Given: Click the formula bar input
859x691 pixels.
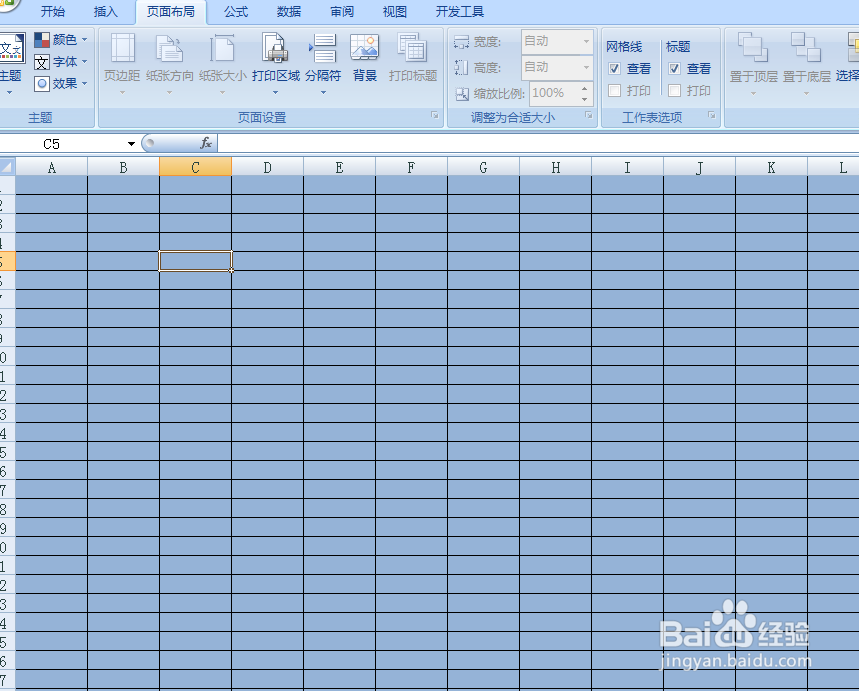Looking at the screenshot, I should click(x=538, y=144).
